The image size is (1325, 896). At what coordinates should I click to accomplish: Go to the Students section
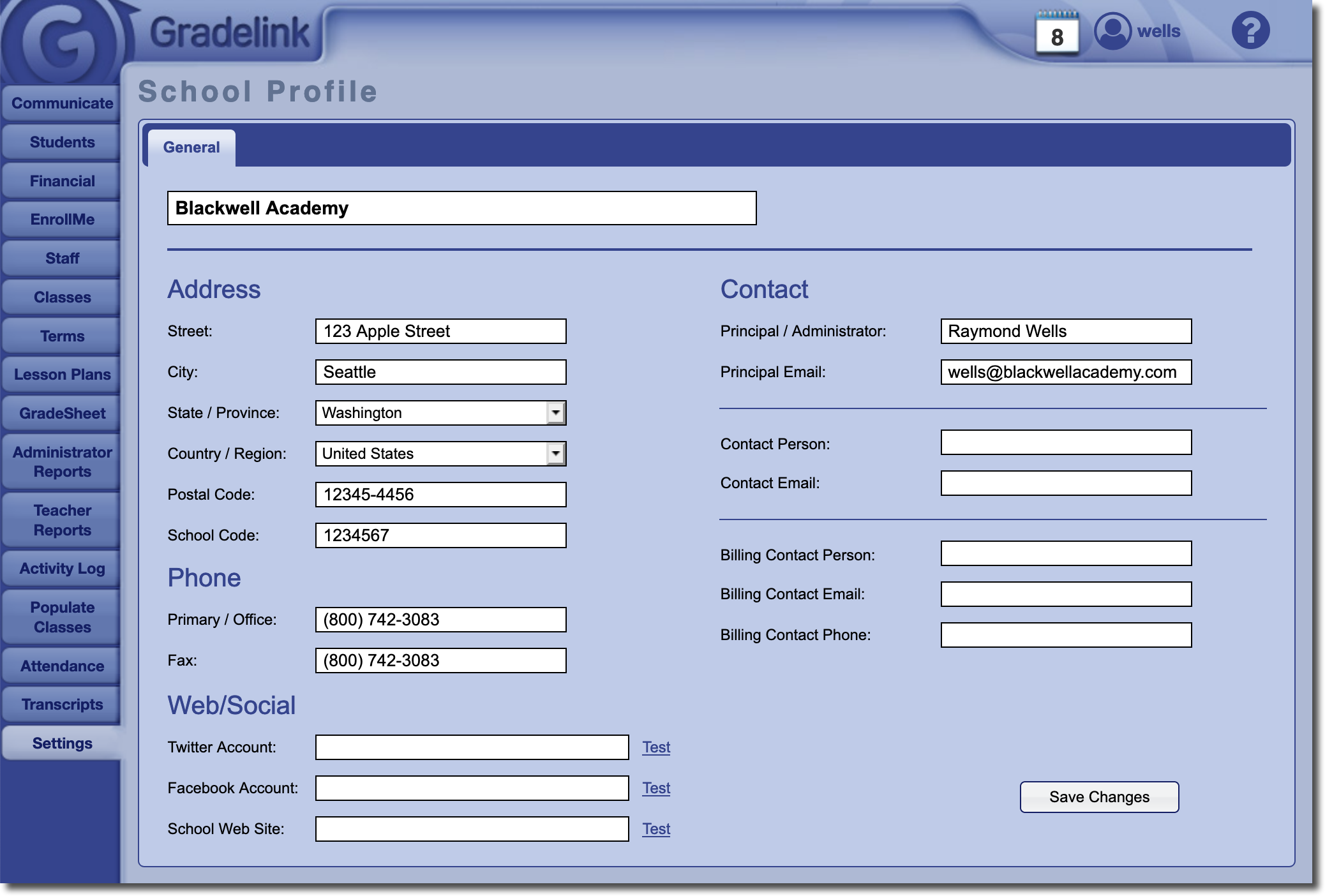62,142
